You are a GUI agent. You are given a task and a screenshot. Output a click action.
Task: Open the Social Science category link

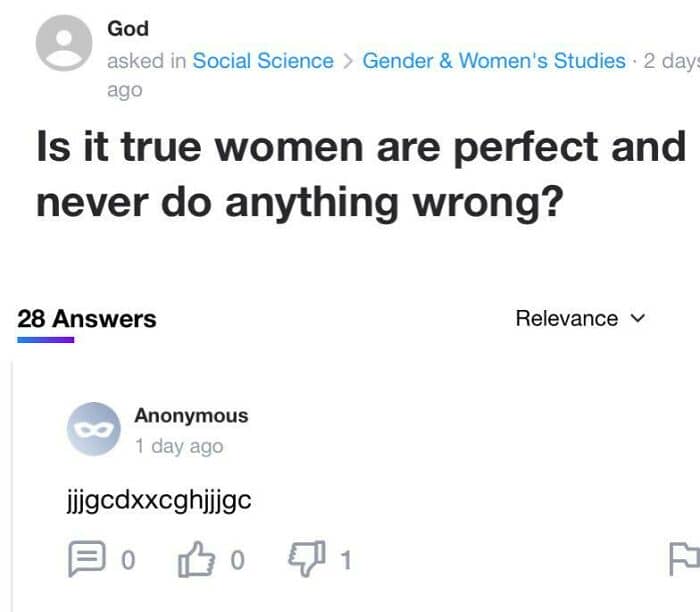click(263, 61)
